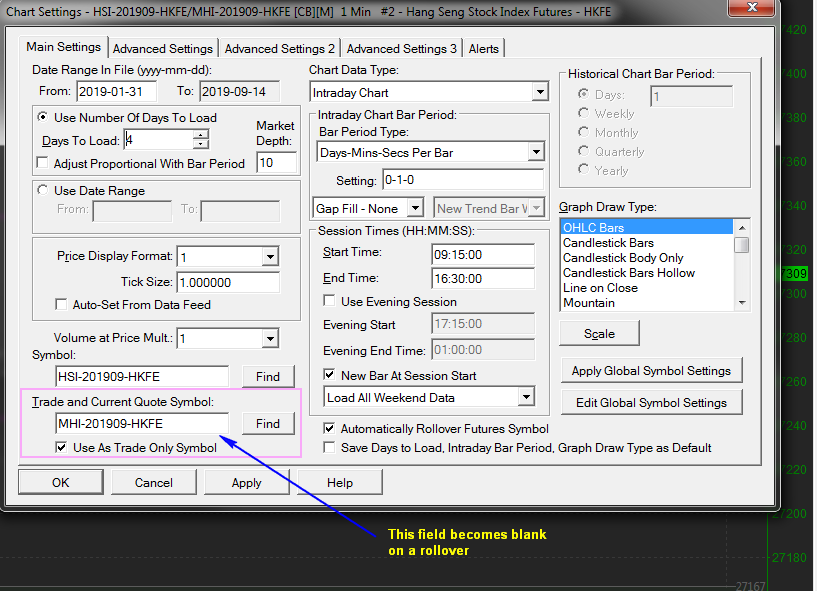Switch to the Main Settings tab
Image resolution: width=817 pixels, height=591 pixels.
(63, 47)
